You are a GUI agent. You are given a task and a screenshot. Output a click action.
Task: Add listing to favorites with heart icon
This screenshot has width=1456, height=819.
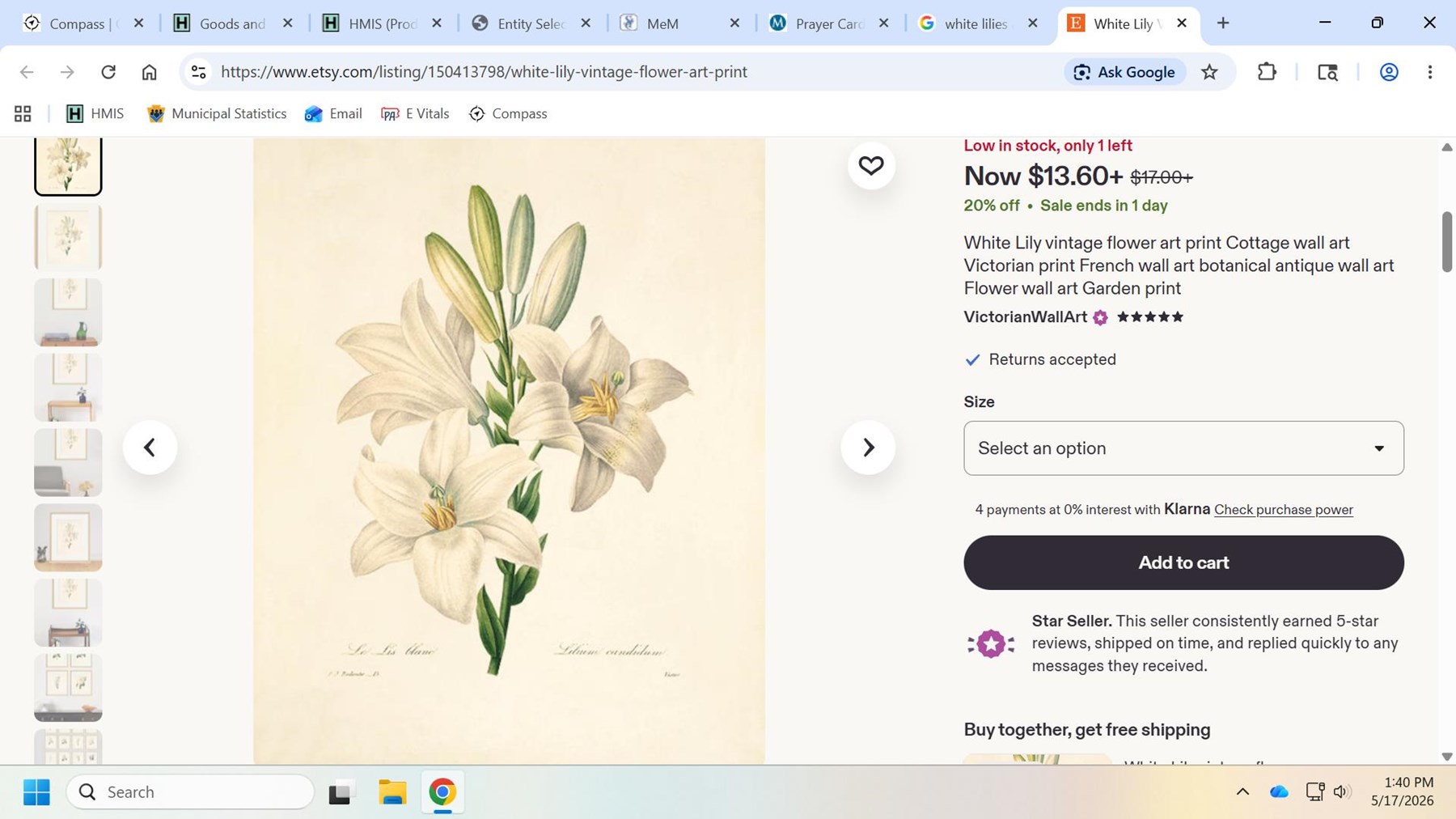(870, 166)
